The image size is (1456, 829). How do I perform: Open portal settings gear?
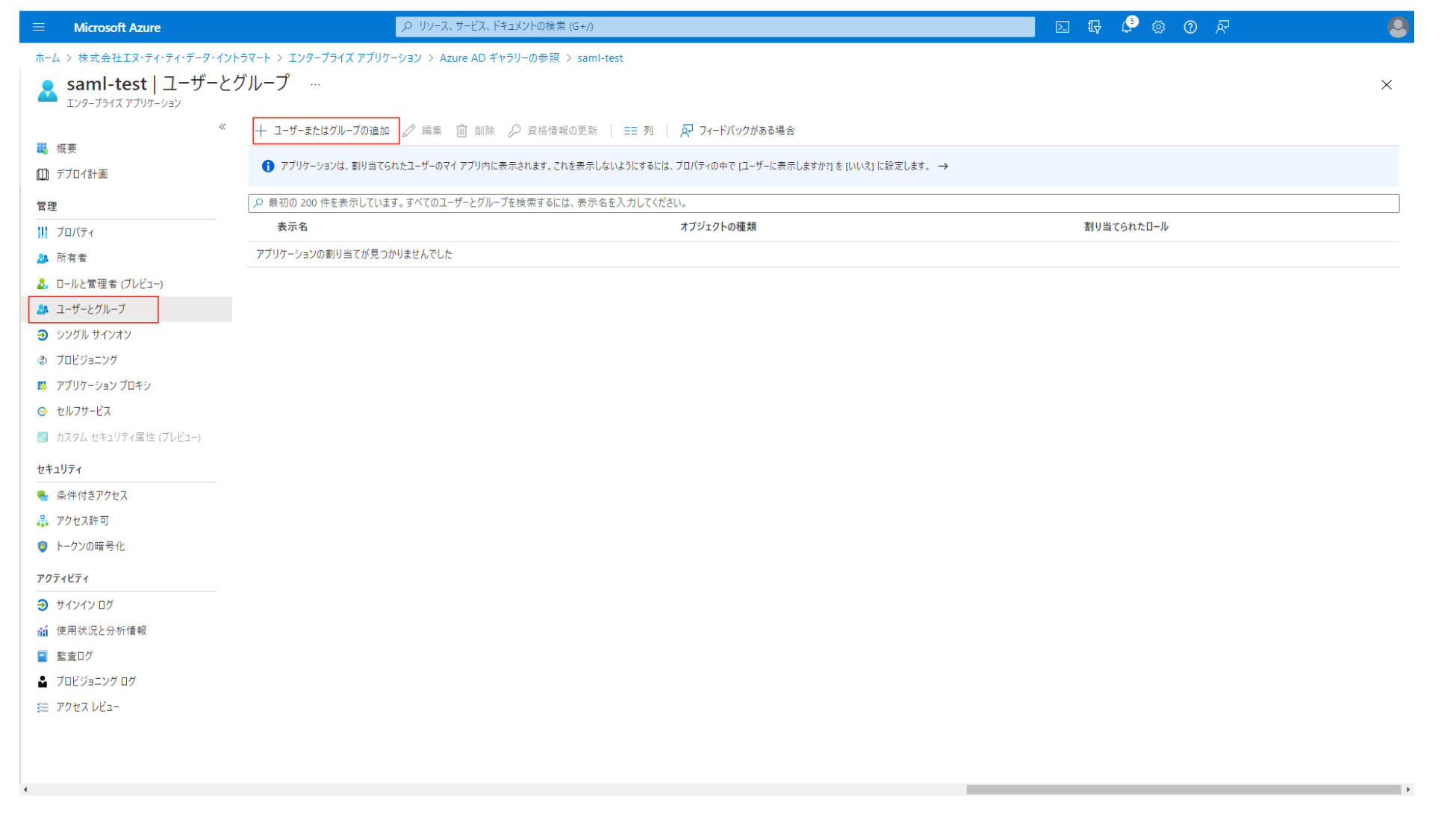point(1158,27)
